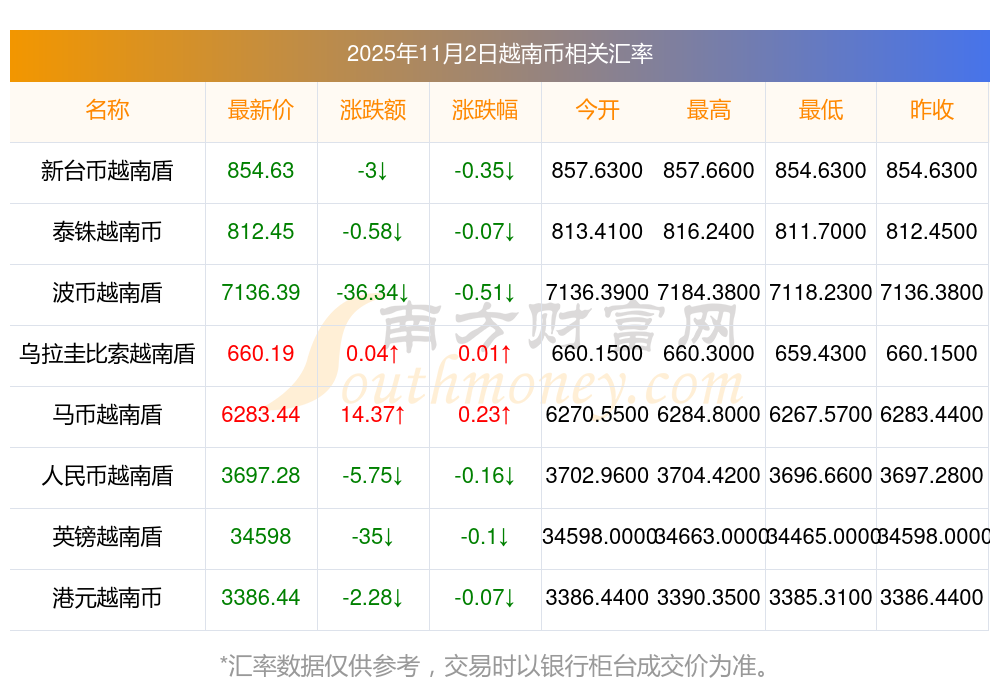Select the 涨跌额 column header
This screenshot has height=697, width=1000.
click(372, 110)
